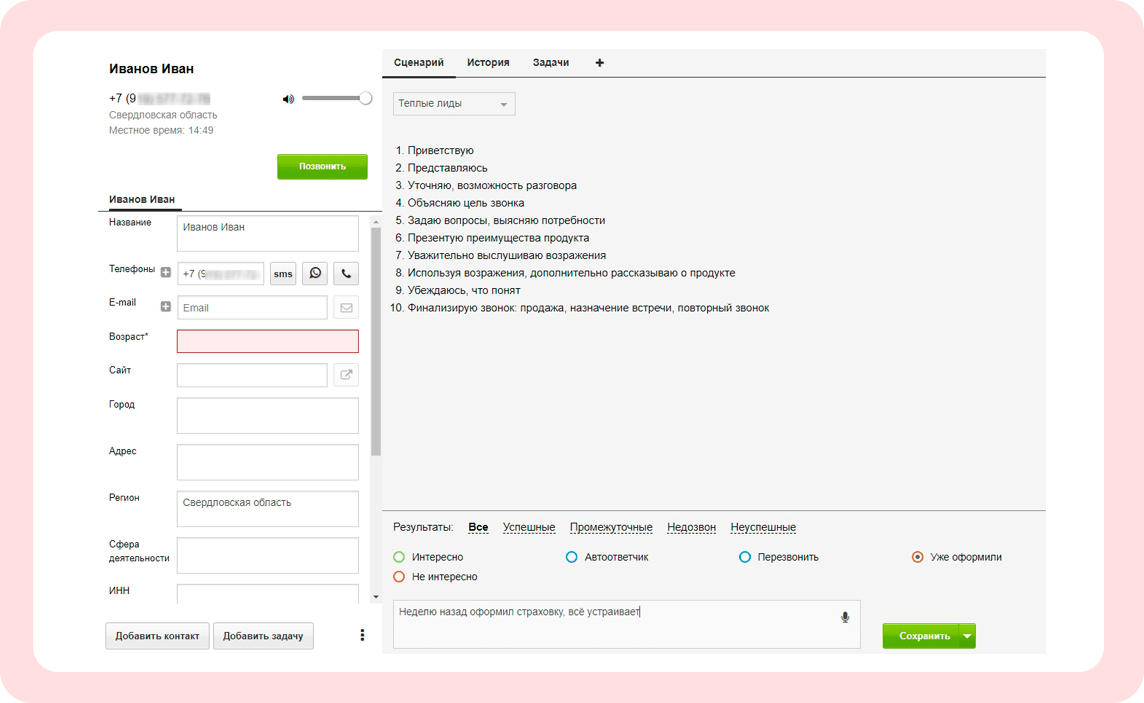Click the Сфера деятельности input field

coord(268,556)
